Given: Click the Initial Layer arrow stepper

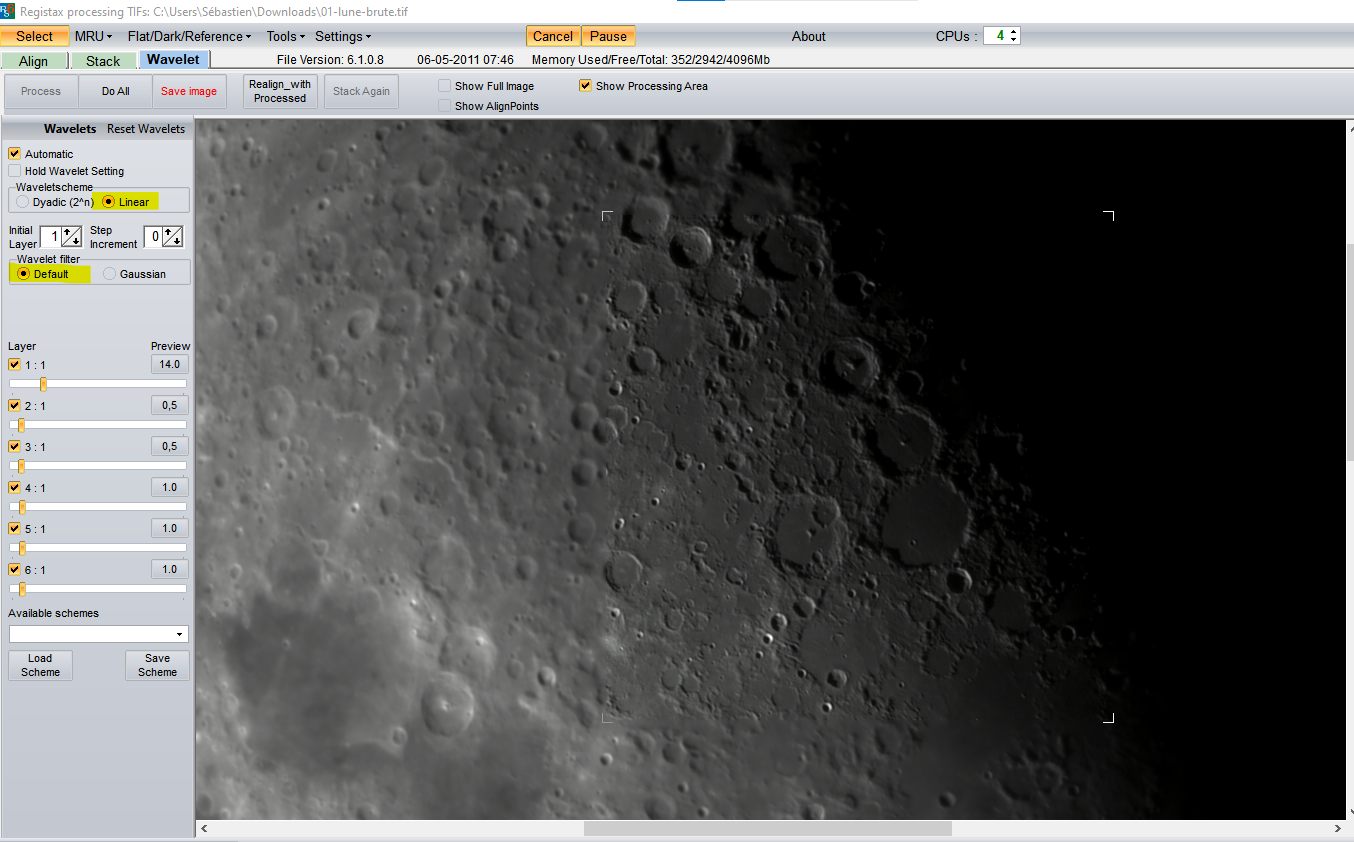Looking at the screenshot, I should click(72, 237).
